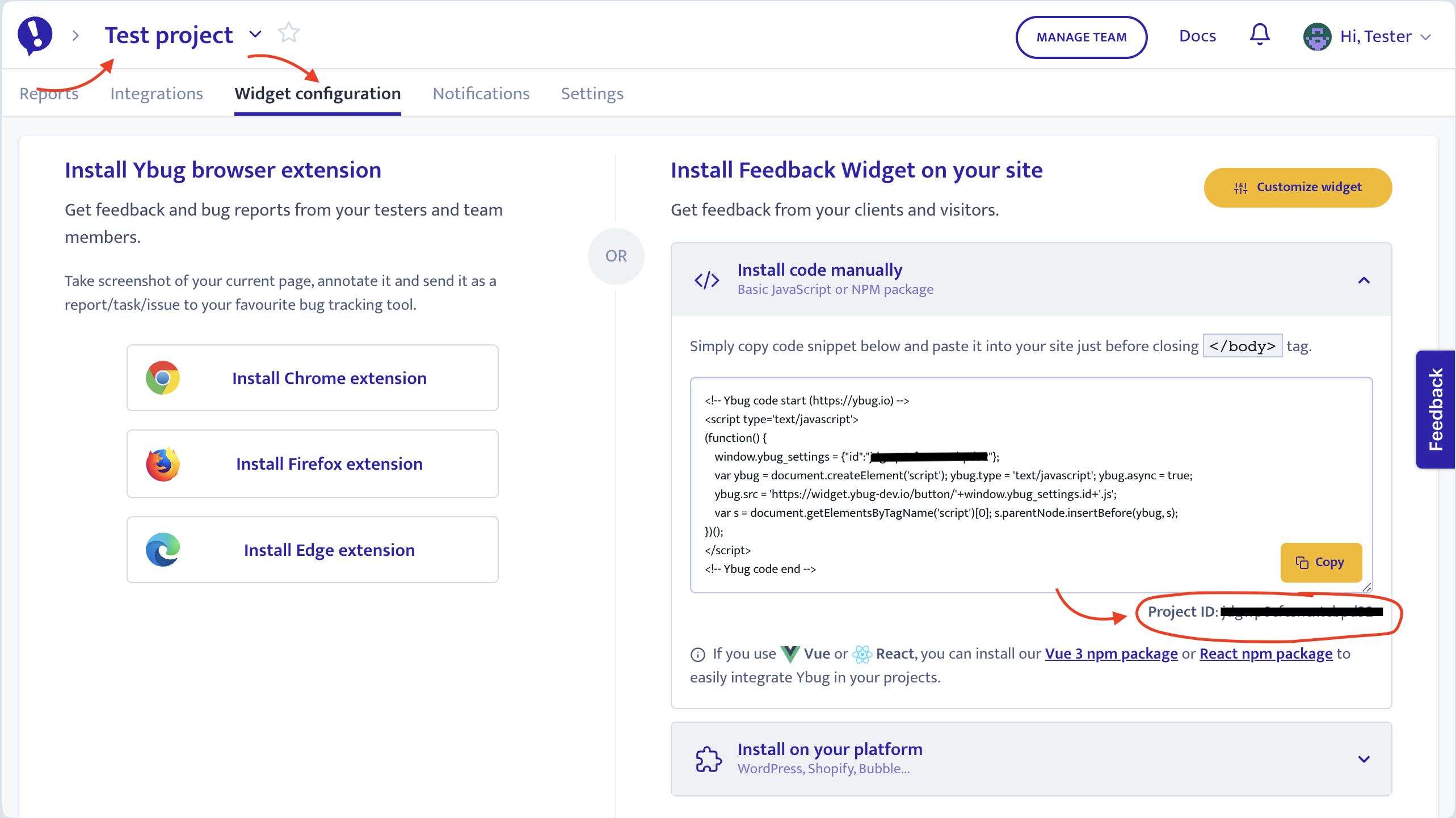Click the code brackets icon in Install code manually
The height and width of the screenshot is (818, 1456).
[707, 280]
